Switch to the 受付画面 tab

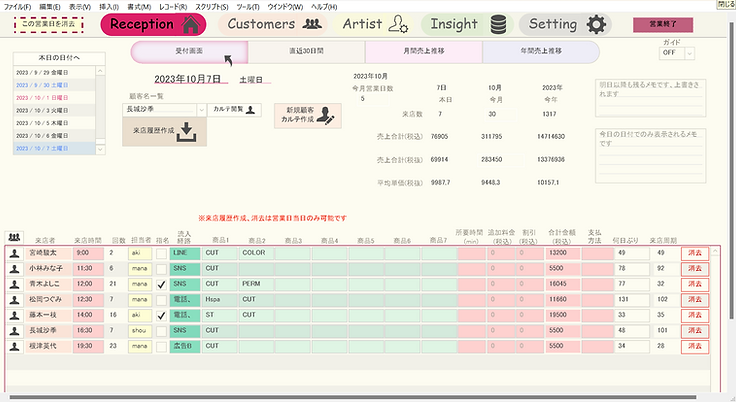click(x=189, y=52)
